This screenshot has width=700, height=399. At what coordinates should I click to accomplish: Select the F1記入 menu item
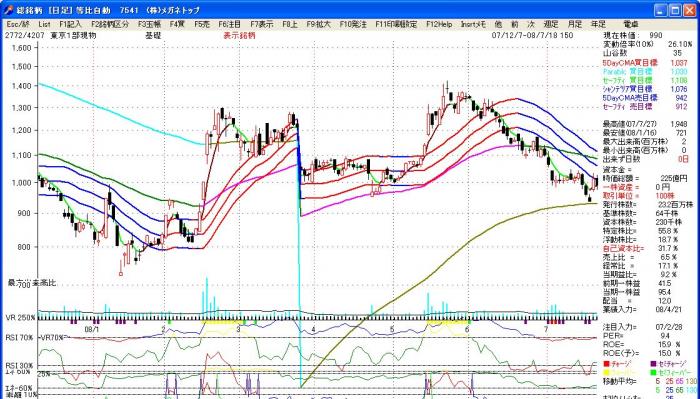pos(71,25)
